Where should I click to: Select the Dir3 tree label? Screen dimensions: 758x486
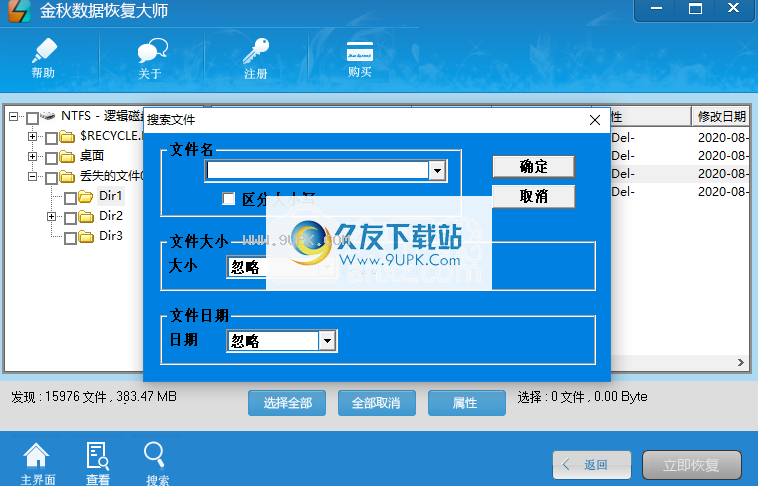coord(111,236)
